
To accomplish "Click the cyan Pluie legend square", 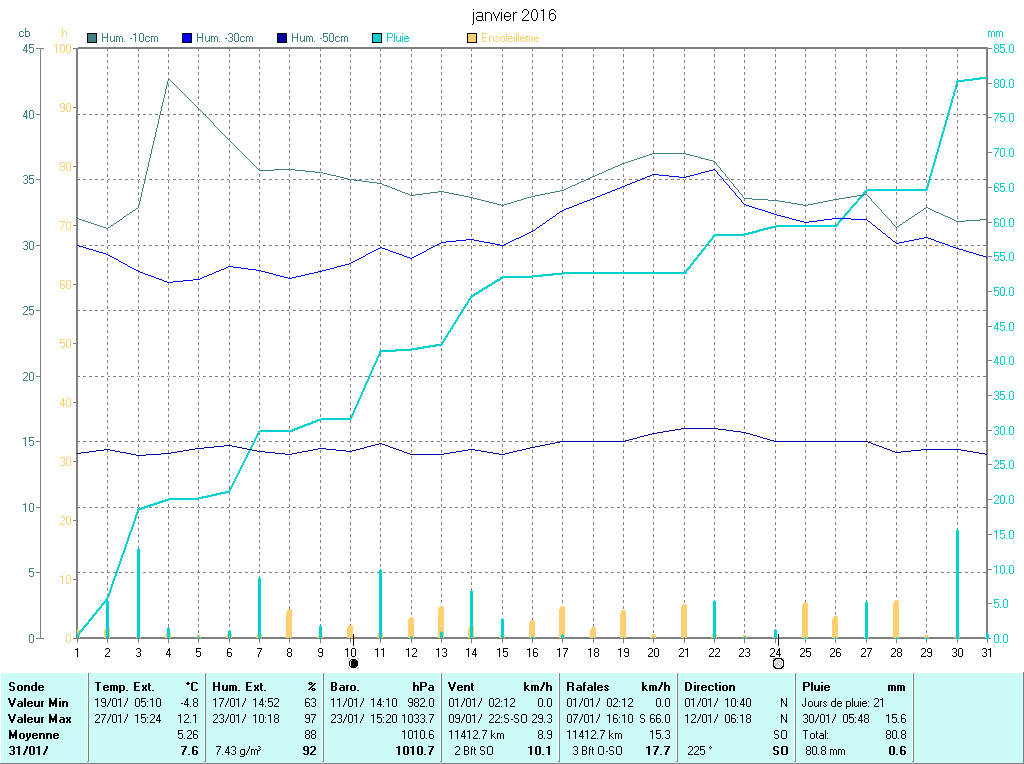I will tap(377, 38).
